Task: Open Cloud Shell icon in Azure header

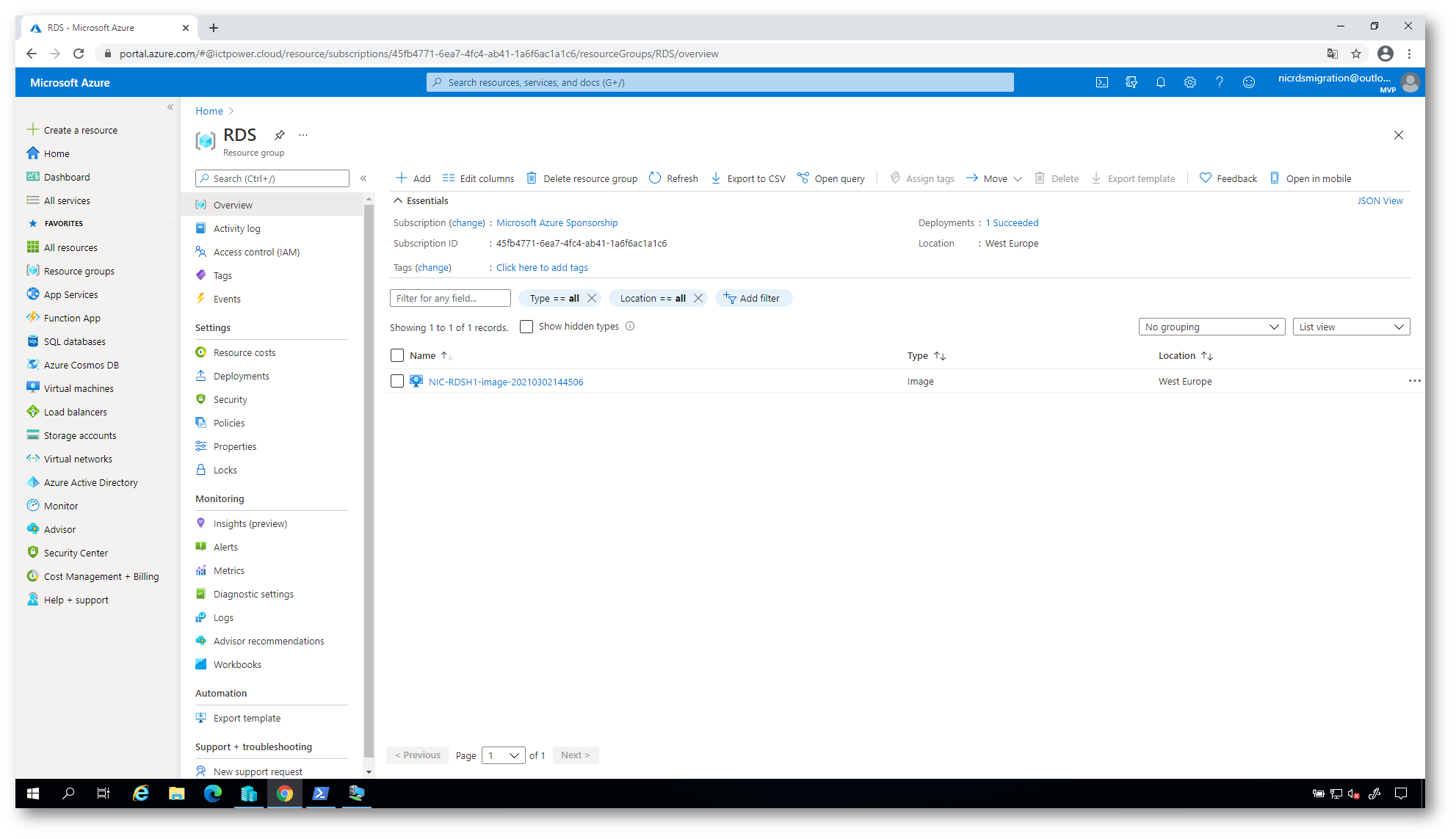Action: [x=1101, y=82]
